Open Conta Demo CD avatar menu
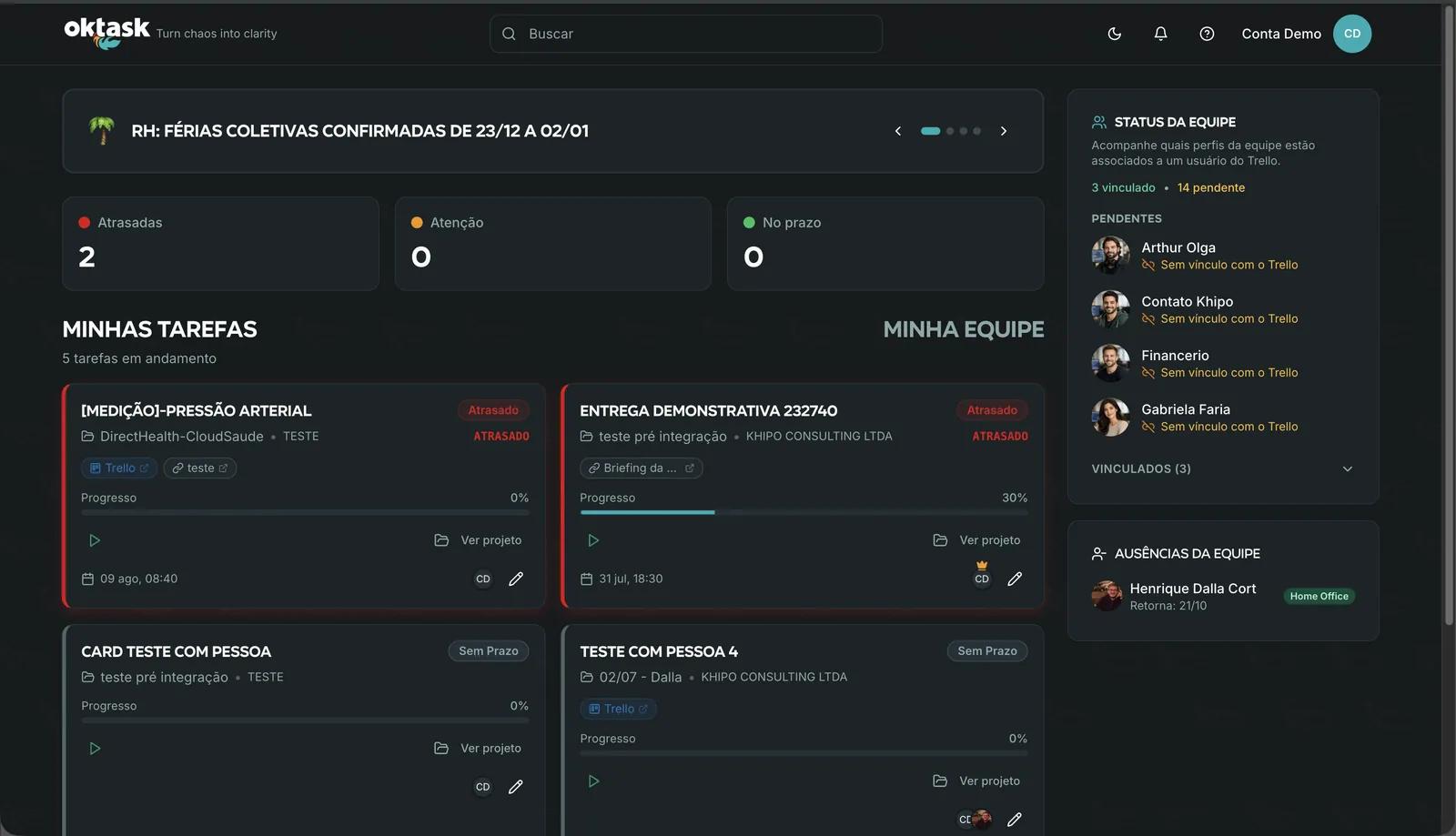This screenshot has height=836, width=1456. (1352, 34)
